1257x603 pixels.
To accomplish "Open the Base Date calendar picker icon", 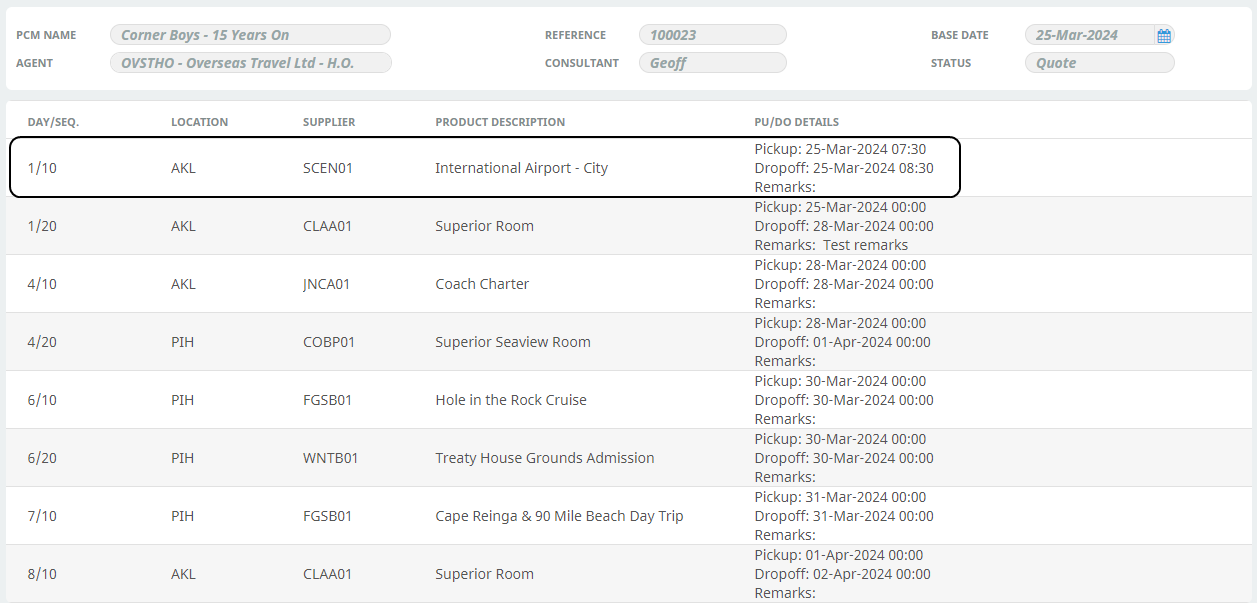I will pos(1164,36).
